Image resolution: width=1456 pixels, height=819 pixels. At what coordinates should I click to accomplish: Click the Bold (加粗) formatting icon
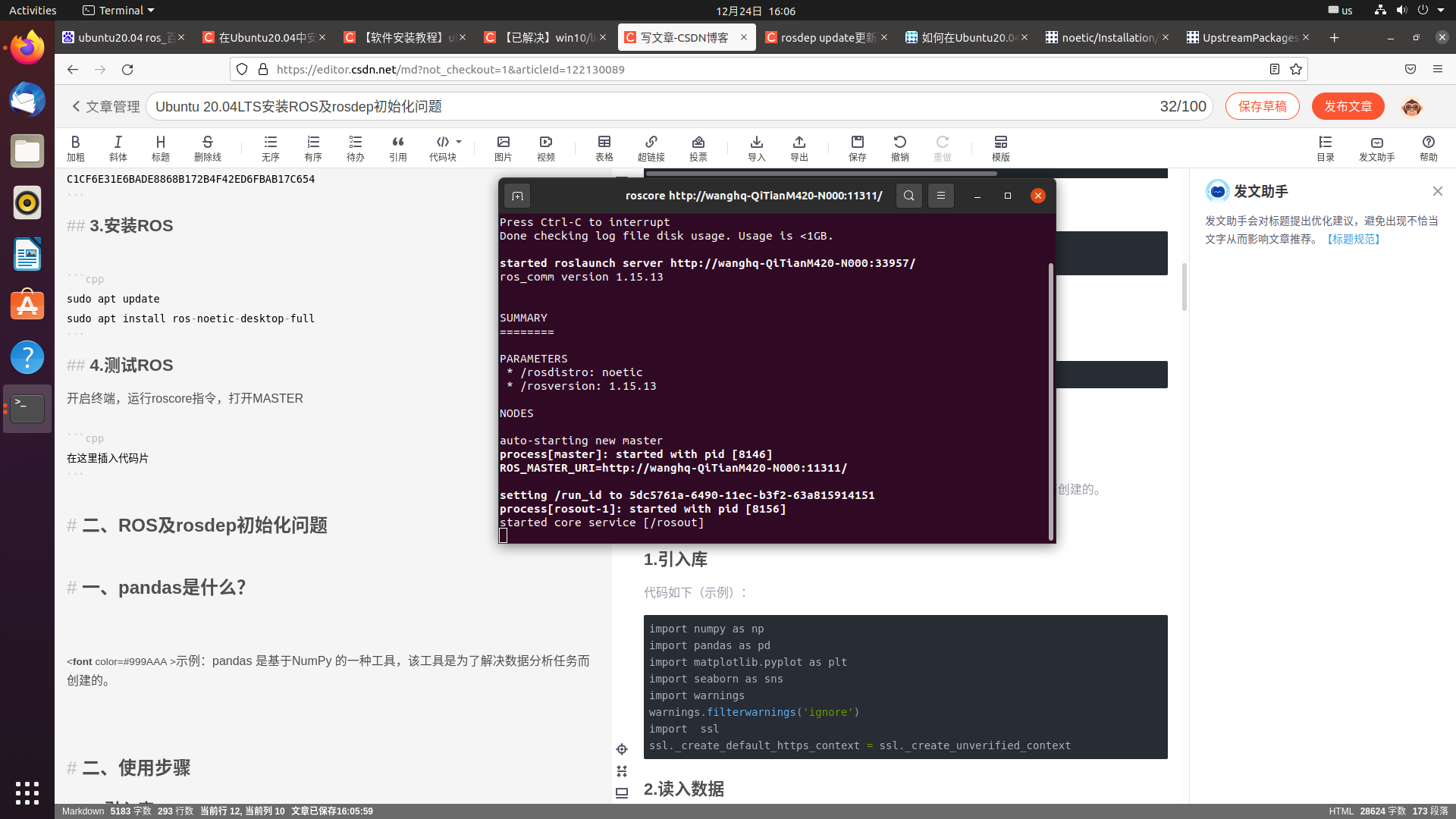point(75,147)
